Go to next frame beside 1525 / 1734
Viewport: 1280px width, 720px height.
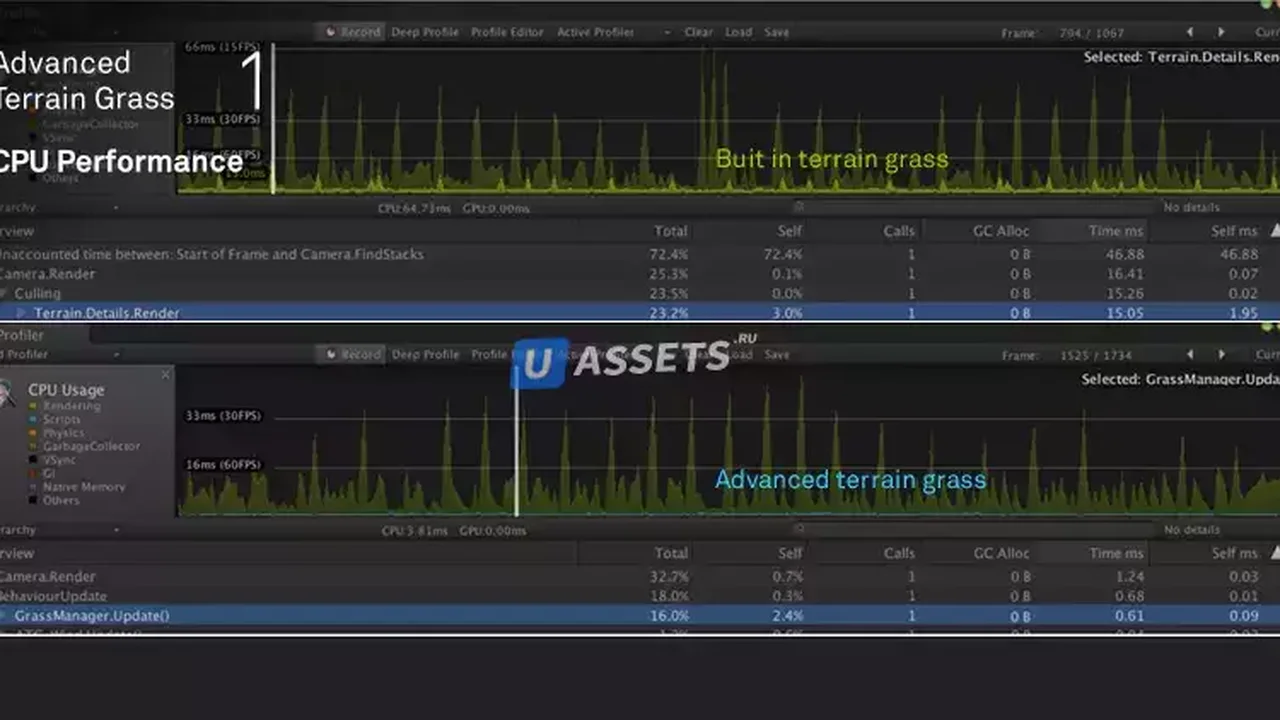click(x=1221, y=354)
